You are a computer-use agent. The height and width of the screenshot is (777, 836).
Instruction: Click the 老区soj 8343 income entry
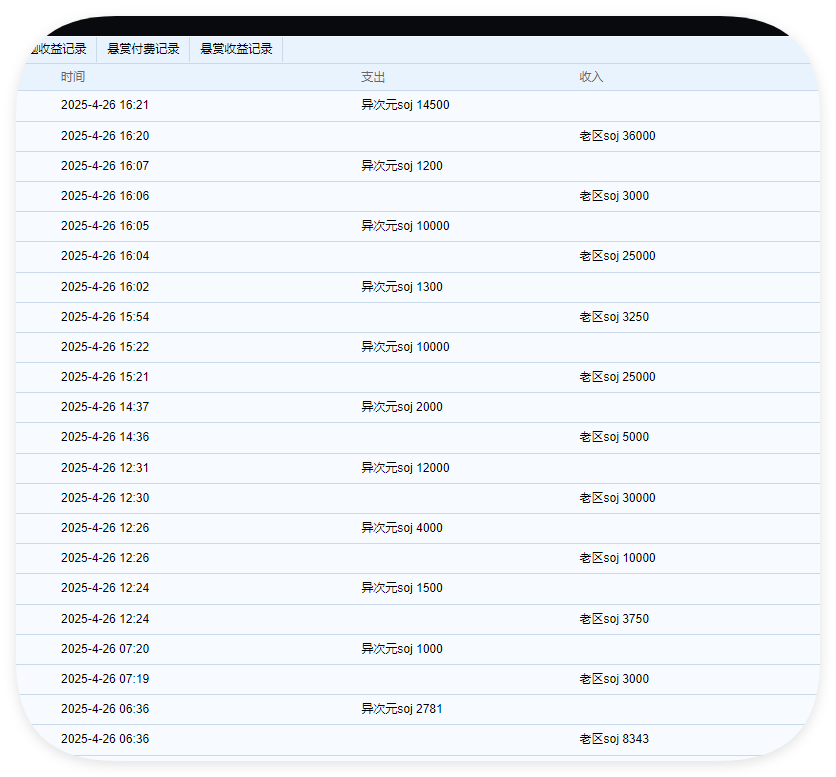click(614, 739)
